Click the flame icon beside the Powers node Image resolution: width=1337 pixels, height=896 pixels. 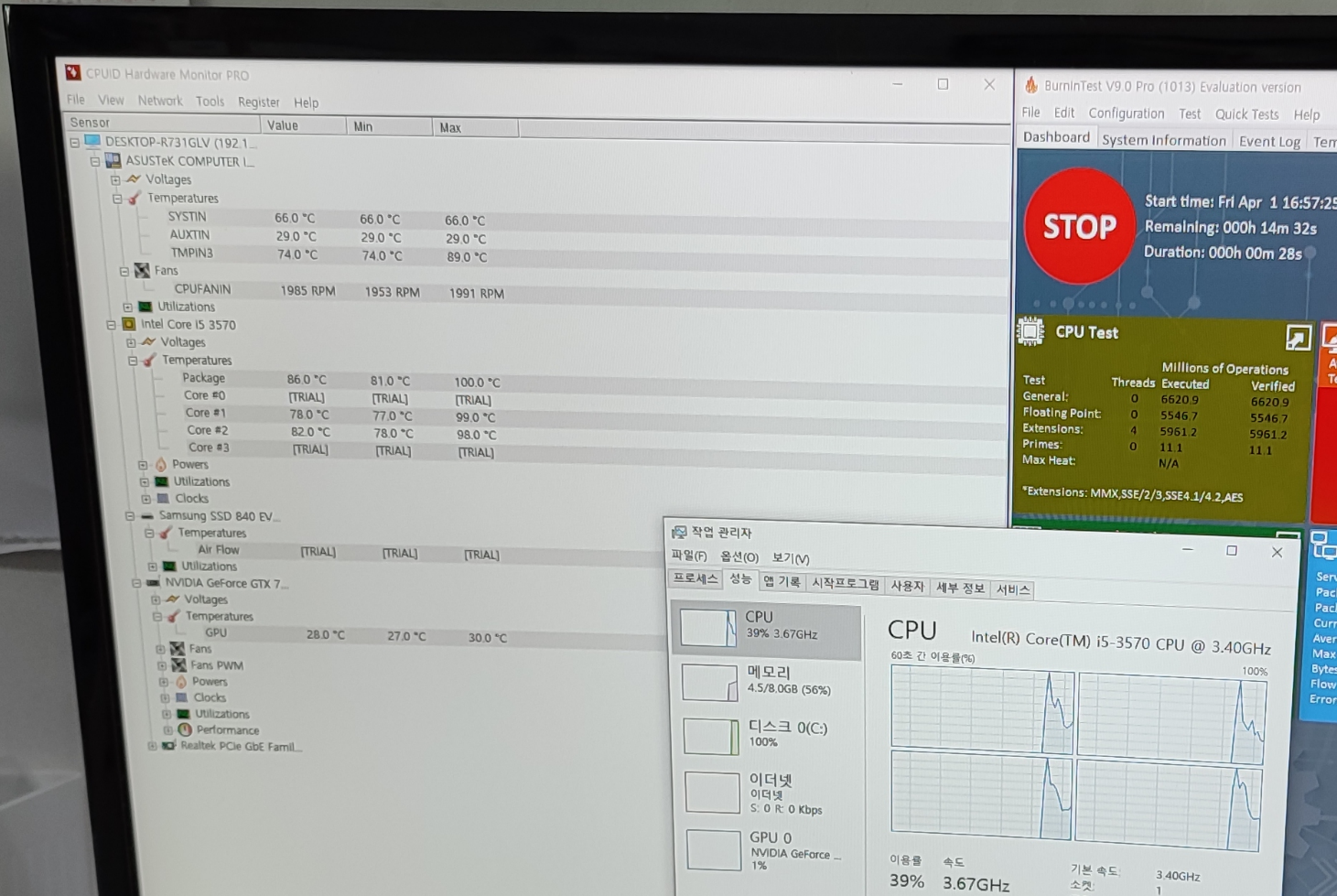159,464
